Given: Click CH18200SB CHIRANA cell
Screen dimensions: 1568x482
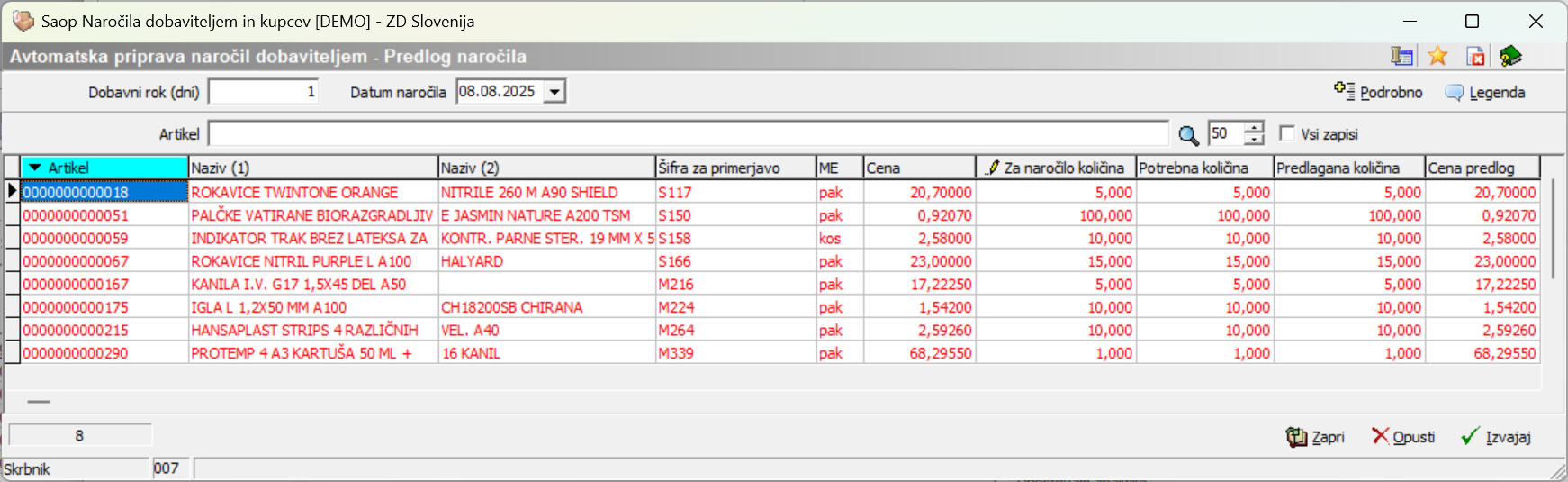Looking at the screenshot, I should coord(546,307).
